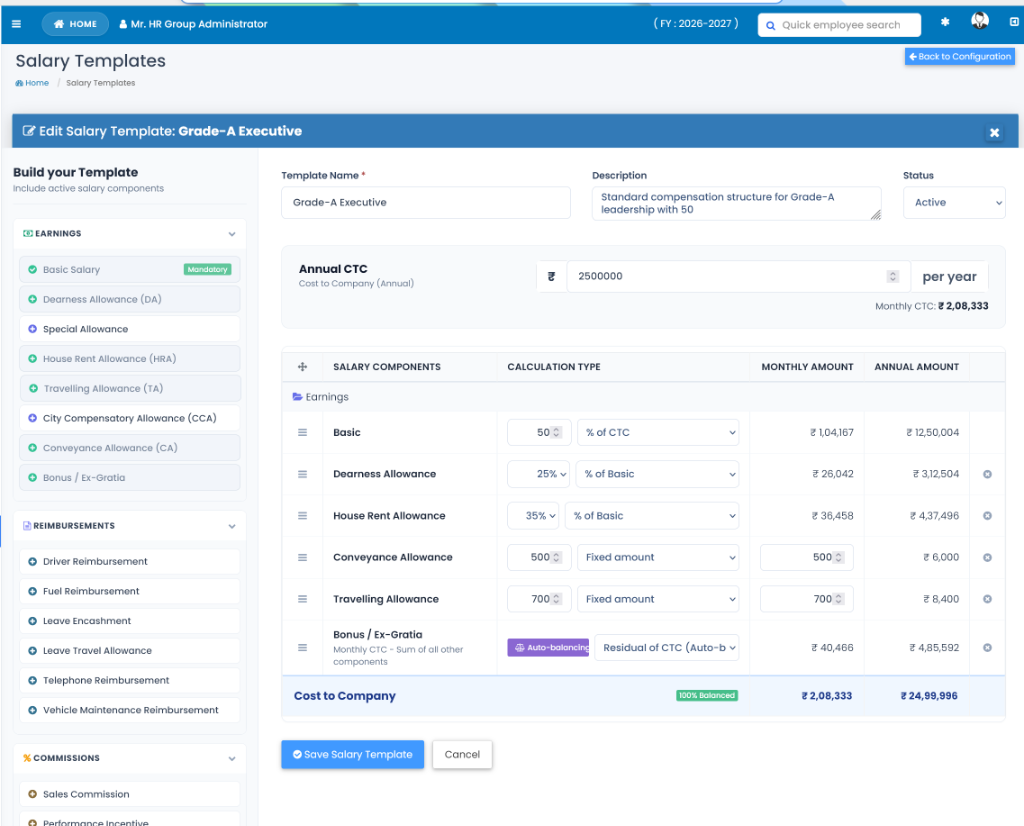Open Dearness Allowance calculation type dropdown
The height and width of the screenshot is (826, 1024).
(x=657, y=474)
